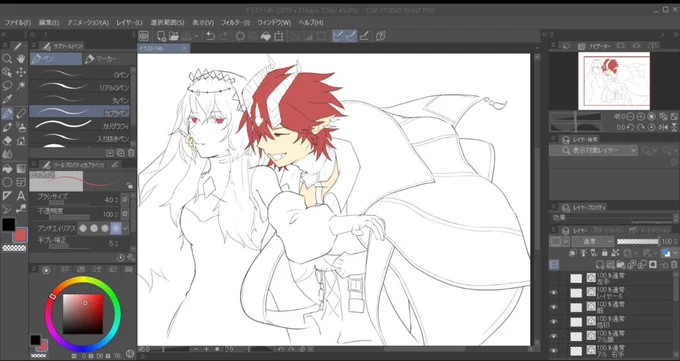Hide the レイヤー6 layer
680x361 pixels.
click(x=553, y=293)
